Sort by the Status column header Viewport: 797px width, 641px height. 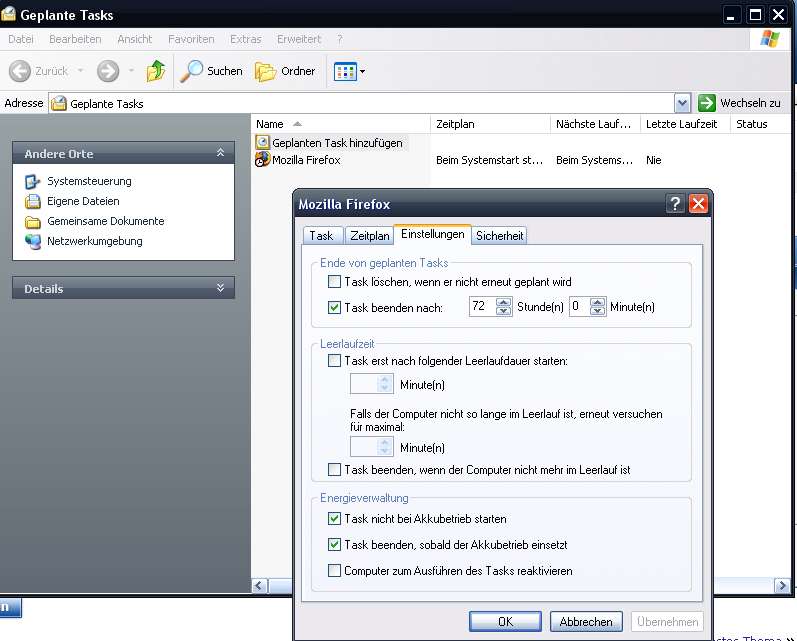(760, 124)
